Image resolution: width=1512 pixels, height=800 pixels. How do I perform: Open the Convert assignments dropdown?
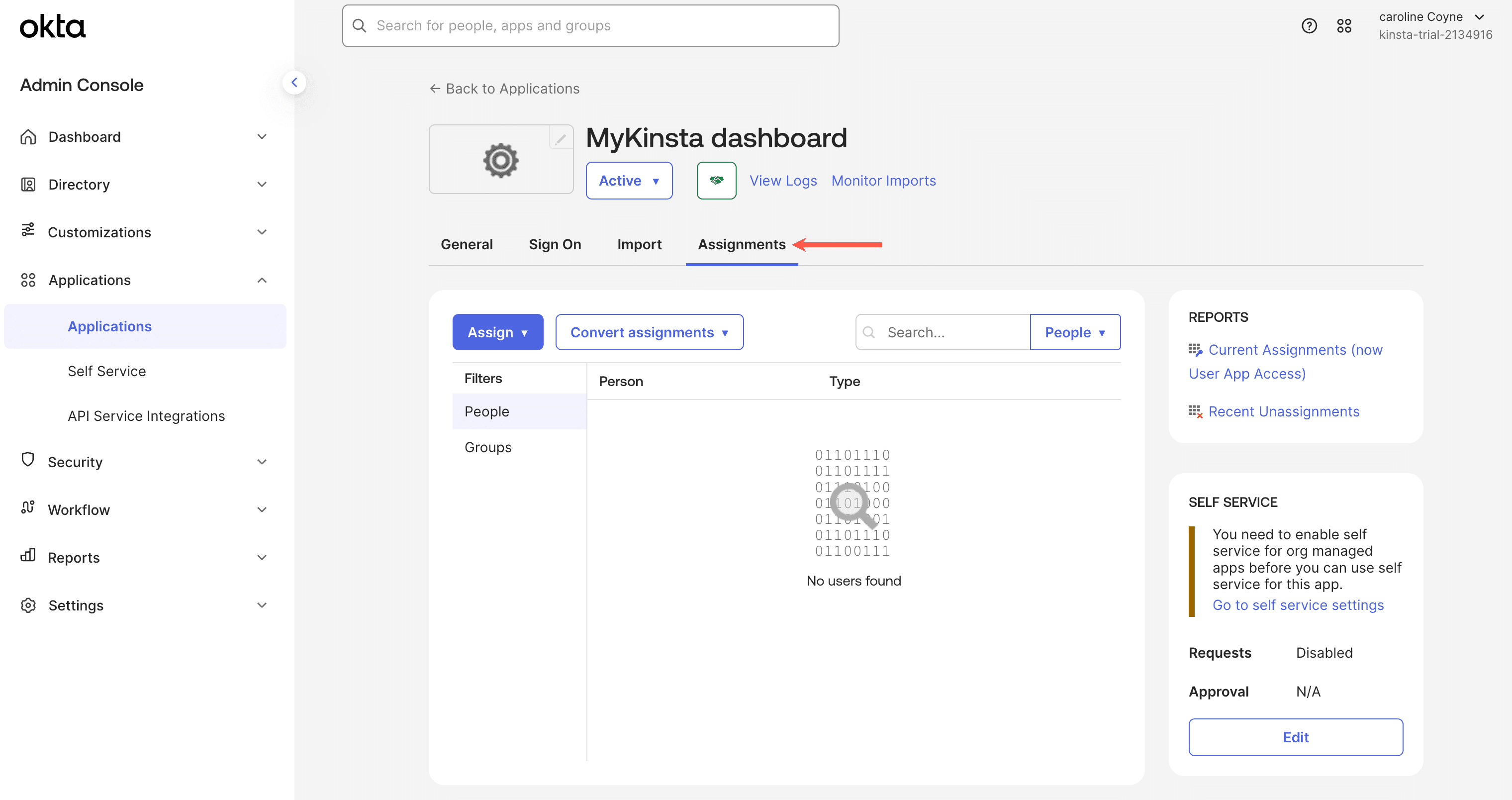649,332
